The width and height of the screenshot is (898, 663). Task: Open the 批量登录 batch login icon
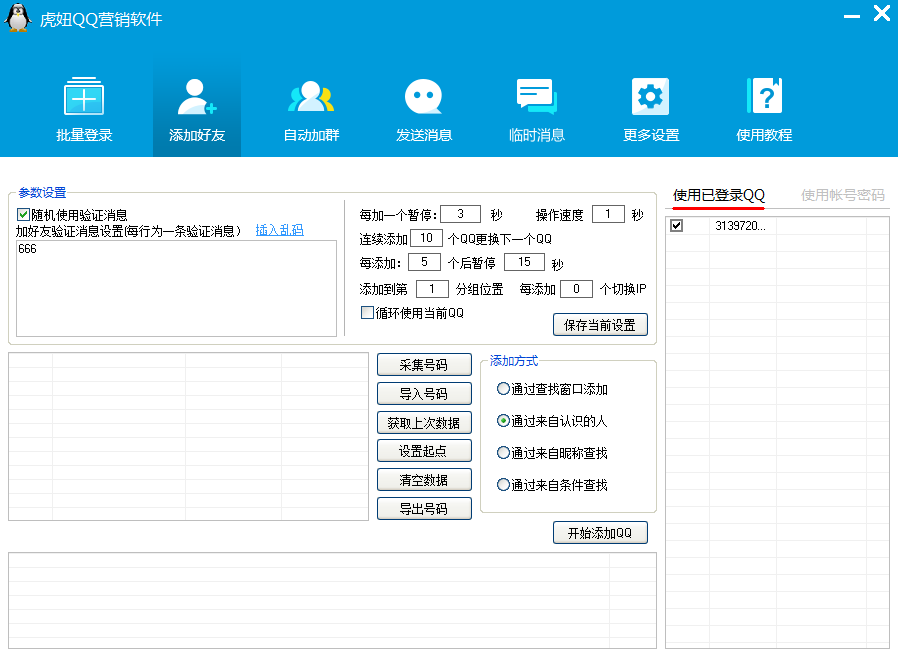pos(84,109)
